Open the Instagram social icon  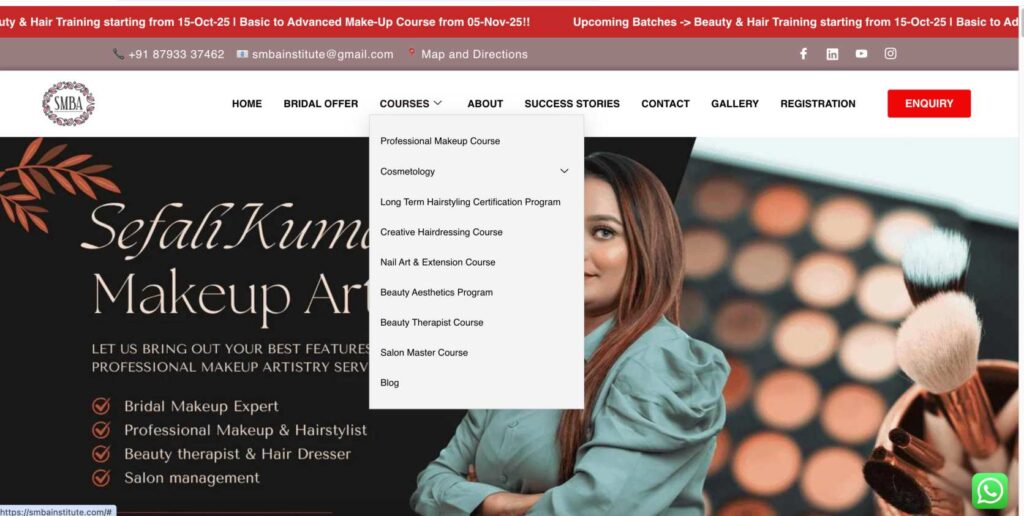pos(890,54)
